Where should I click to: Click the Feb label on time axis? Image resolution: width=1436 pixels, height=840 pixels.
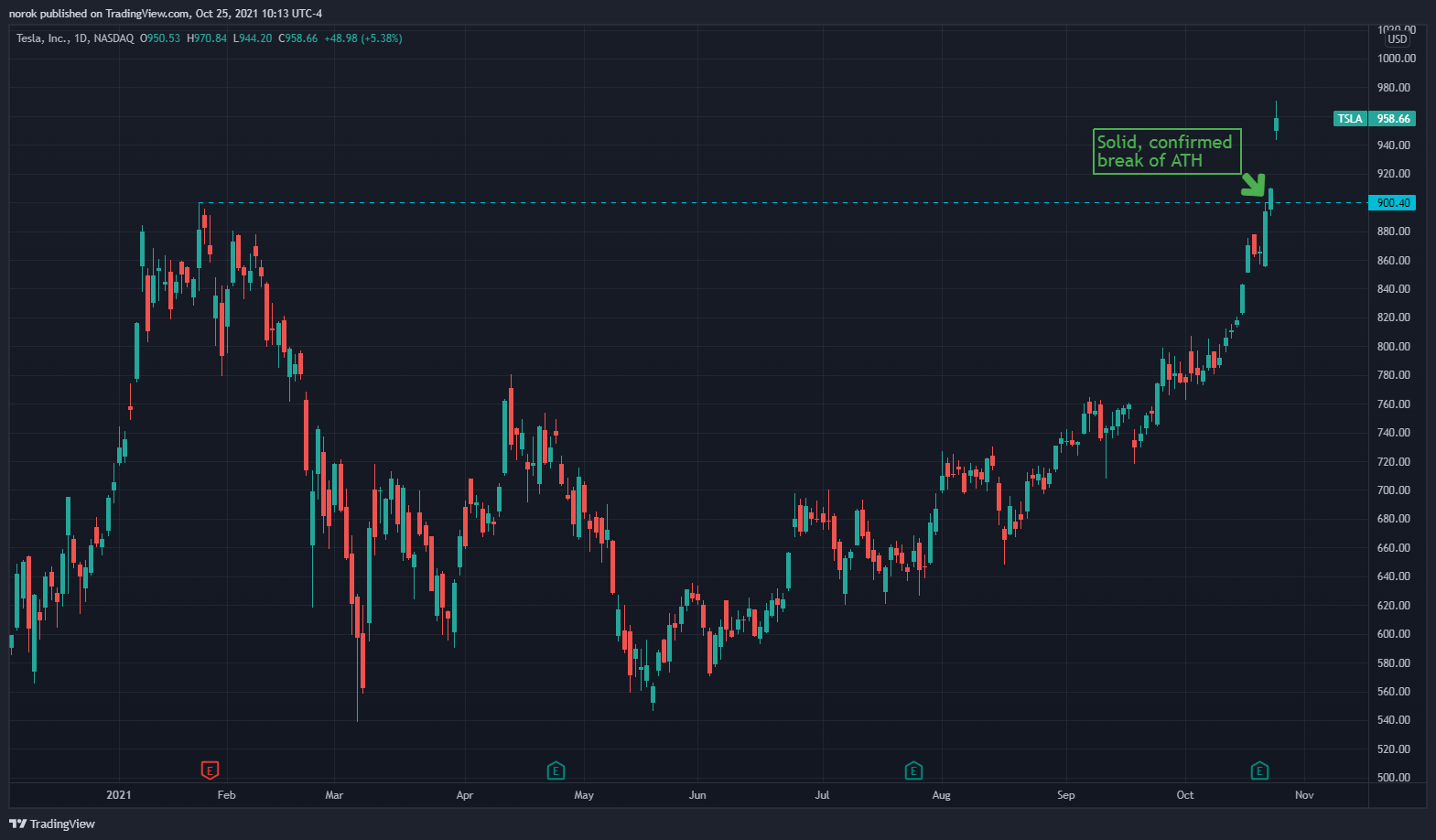pyautogui.click(x=227, y=795)
